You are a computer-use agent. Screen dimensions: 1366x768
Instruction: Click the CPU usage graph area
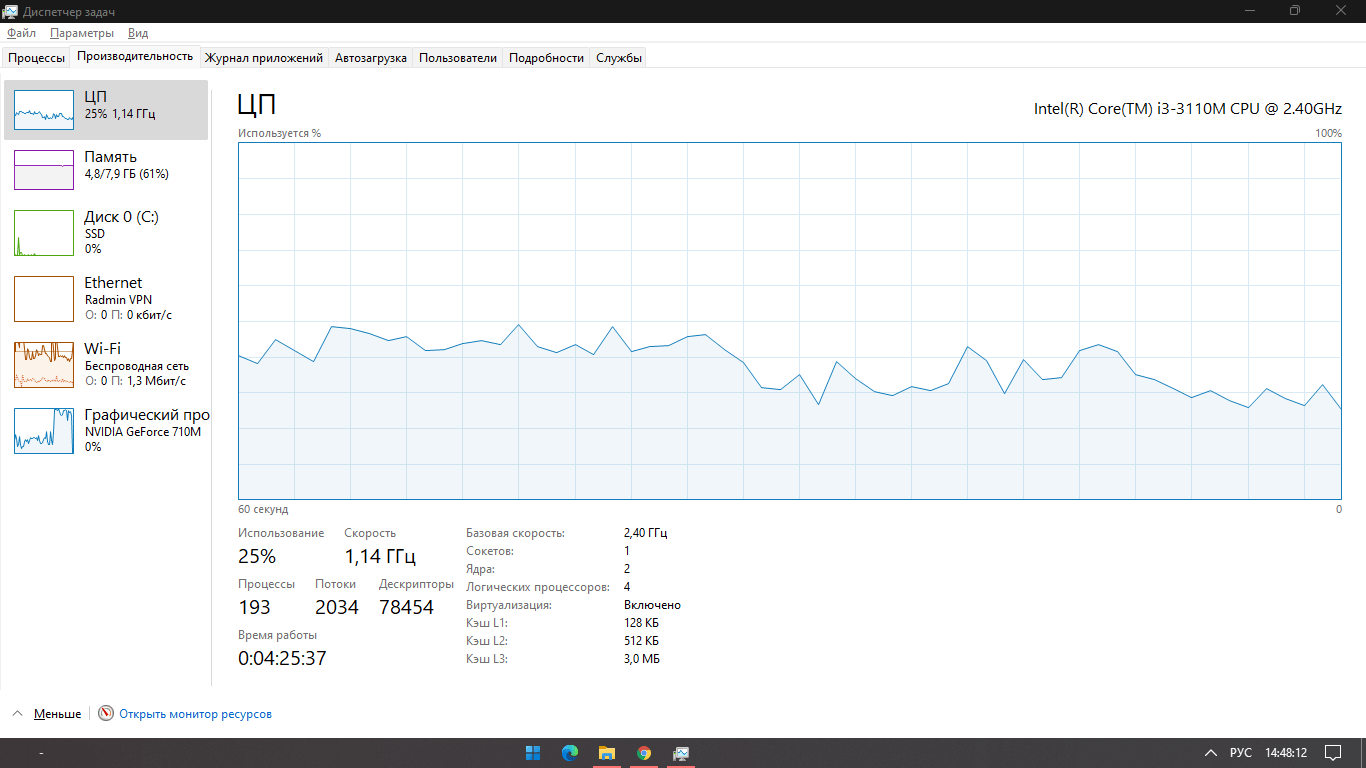[790, 320]
